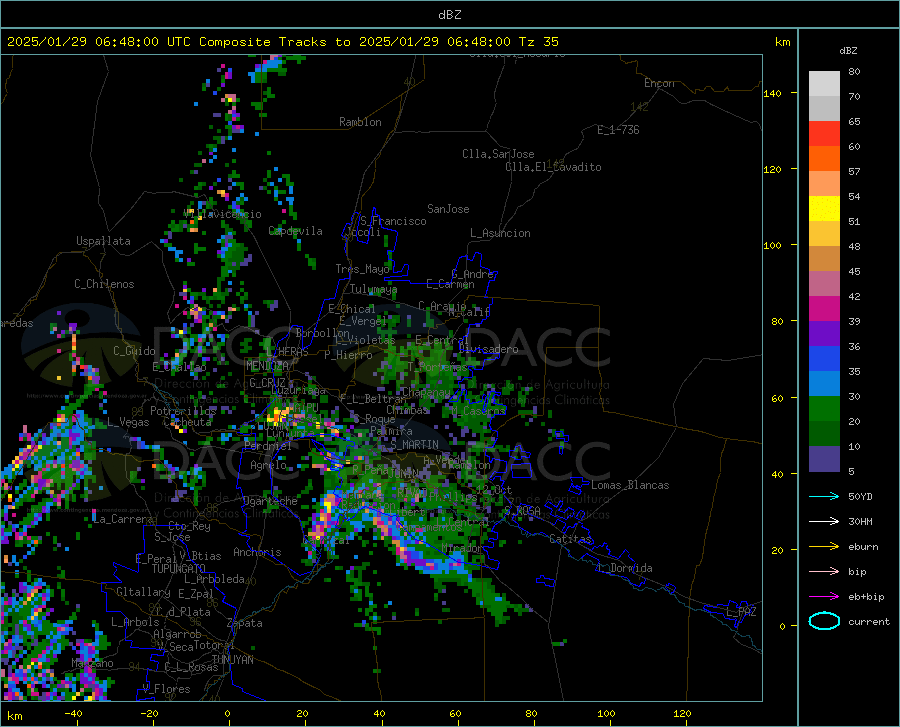Click the TUPUNGATO label

coord(179,569)
